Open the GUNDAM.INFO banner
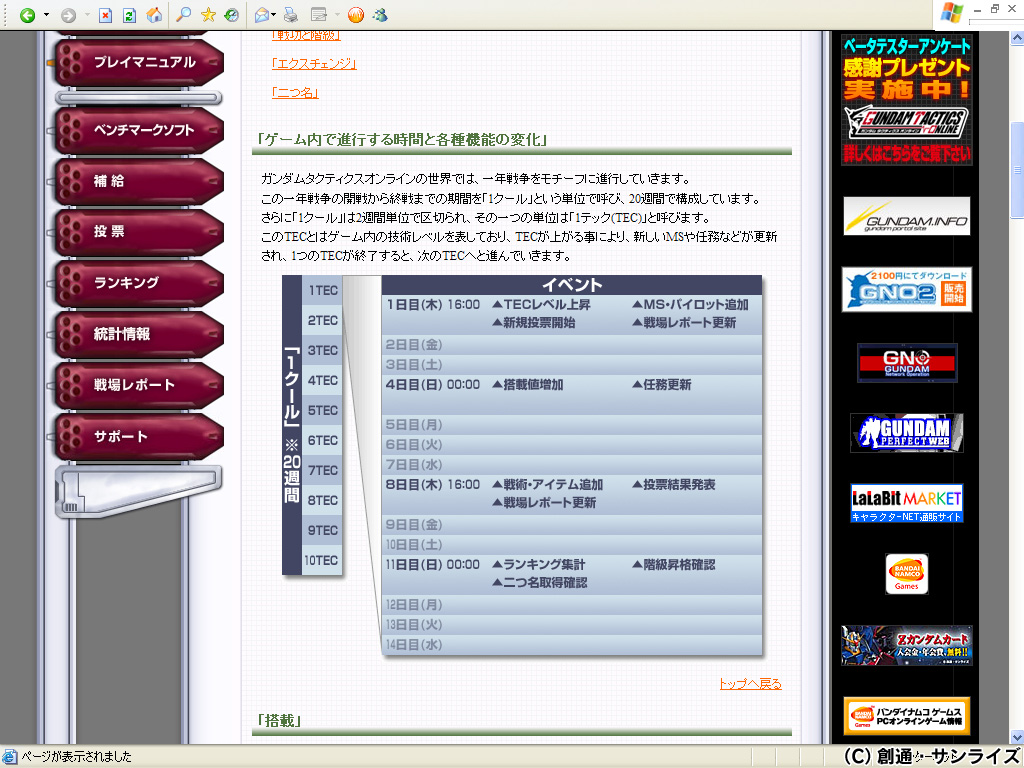1024x768 pixels. click(x=906, y=216)
